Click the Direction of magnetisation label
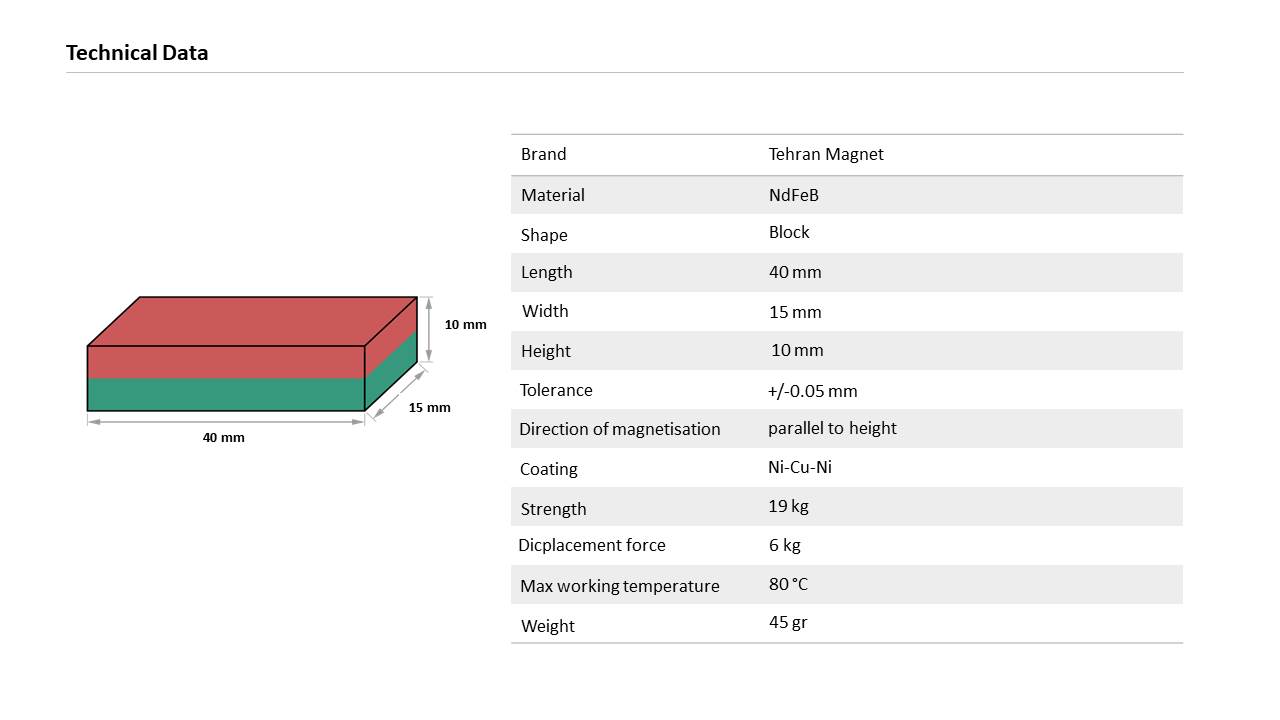 coord(620,429)
